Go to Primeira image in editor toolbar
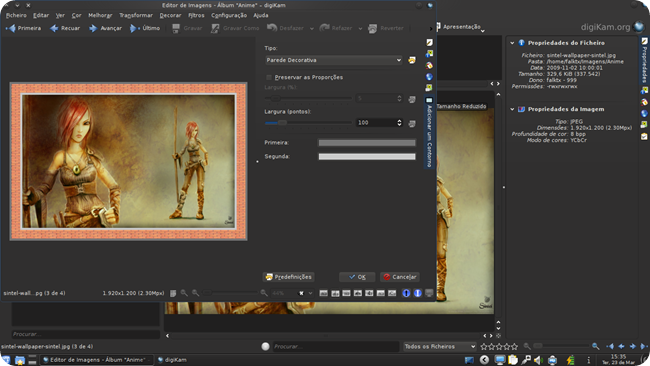Viewport: 650px width, 366px height. pyautogui.click(x=23, y=28)
